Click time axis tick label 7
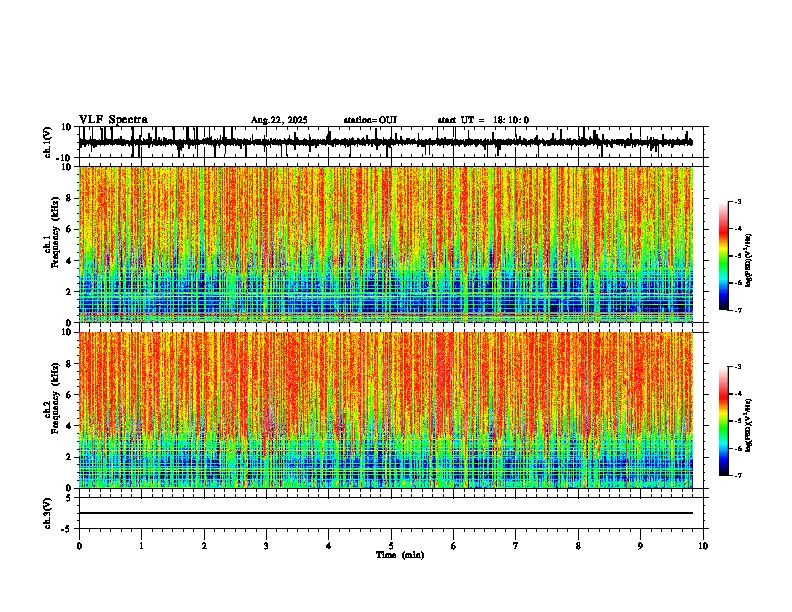This screenshot has width=792, height=612. tap(516, 546)
